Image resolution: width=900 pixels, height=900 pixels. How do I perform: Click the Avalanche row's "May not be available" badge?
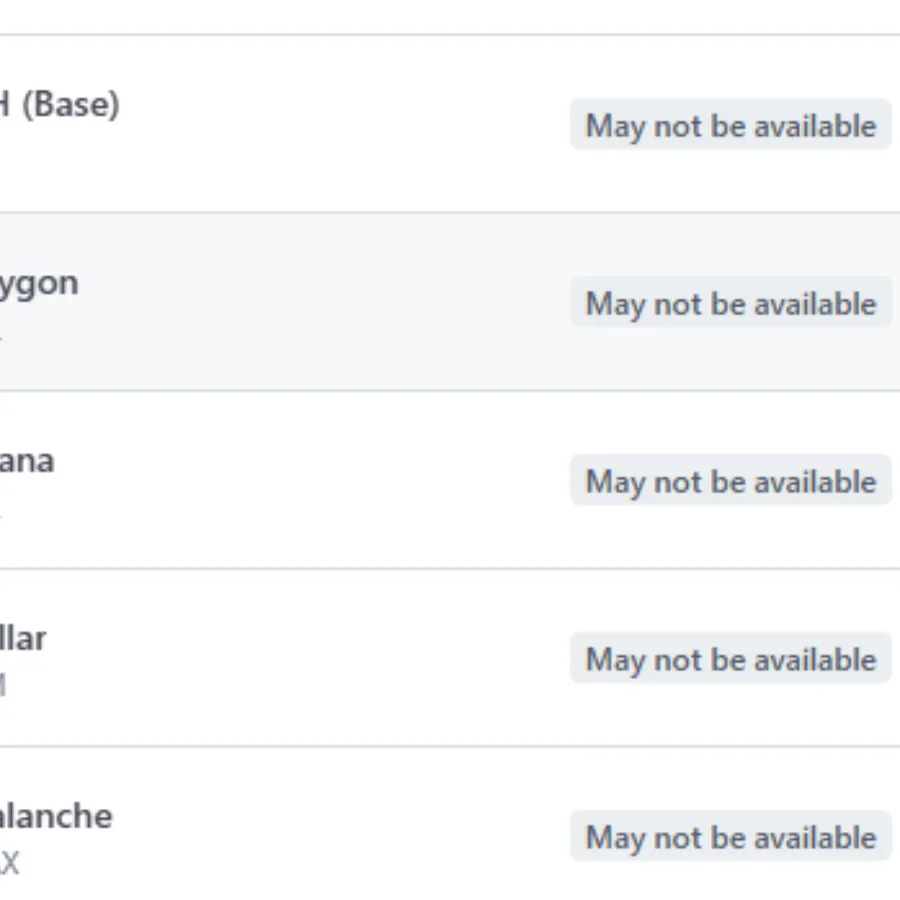(x=730, y=838)
